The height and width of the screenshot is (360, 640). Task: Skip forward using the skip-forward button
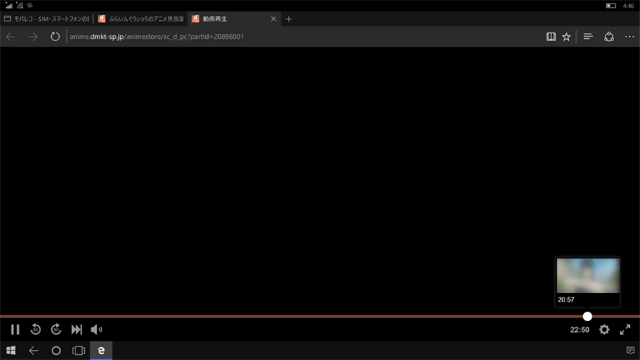pyautogui.click(x=56, y=329)
